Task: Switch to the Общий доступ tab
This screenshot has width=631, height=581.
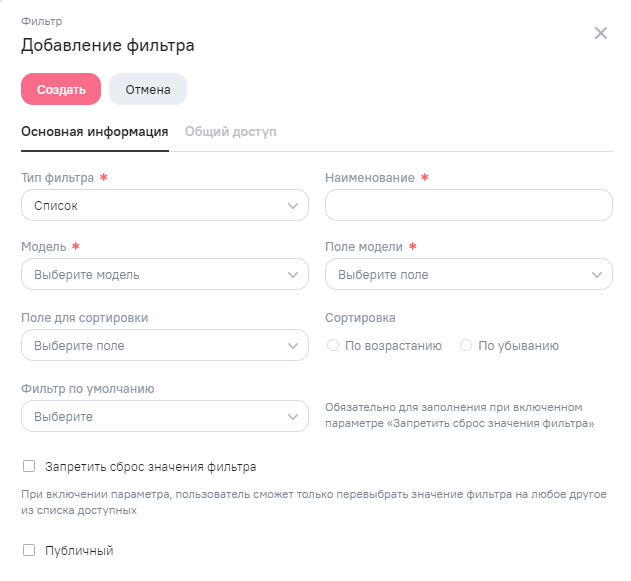Action: tap(230, 132)
